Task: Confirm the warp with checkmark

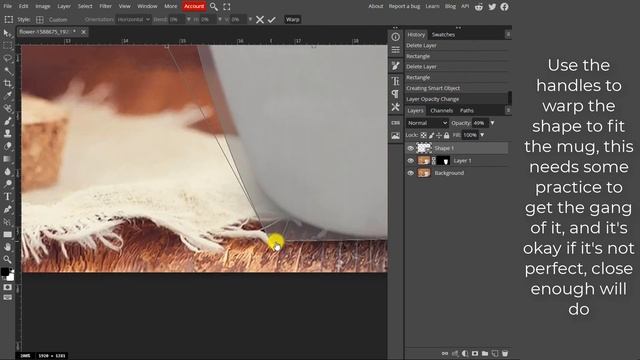Action: (x=271, y=20)
